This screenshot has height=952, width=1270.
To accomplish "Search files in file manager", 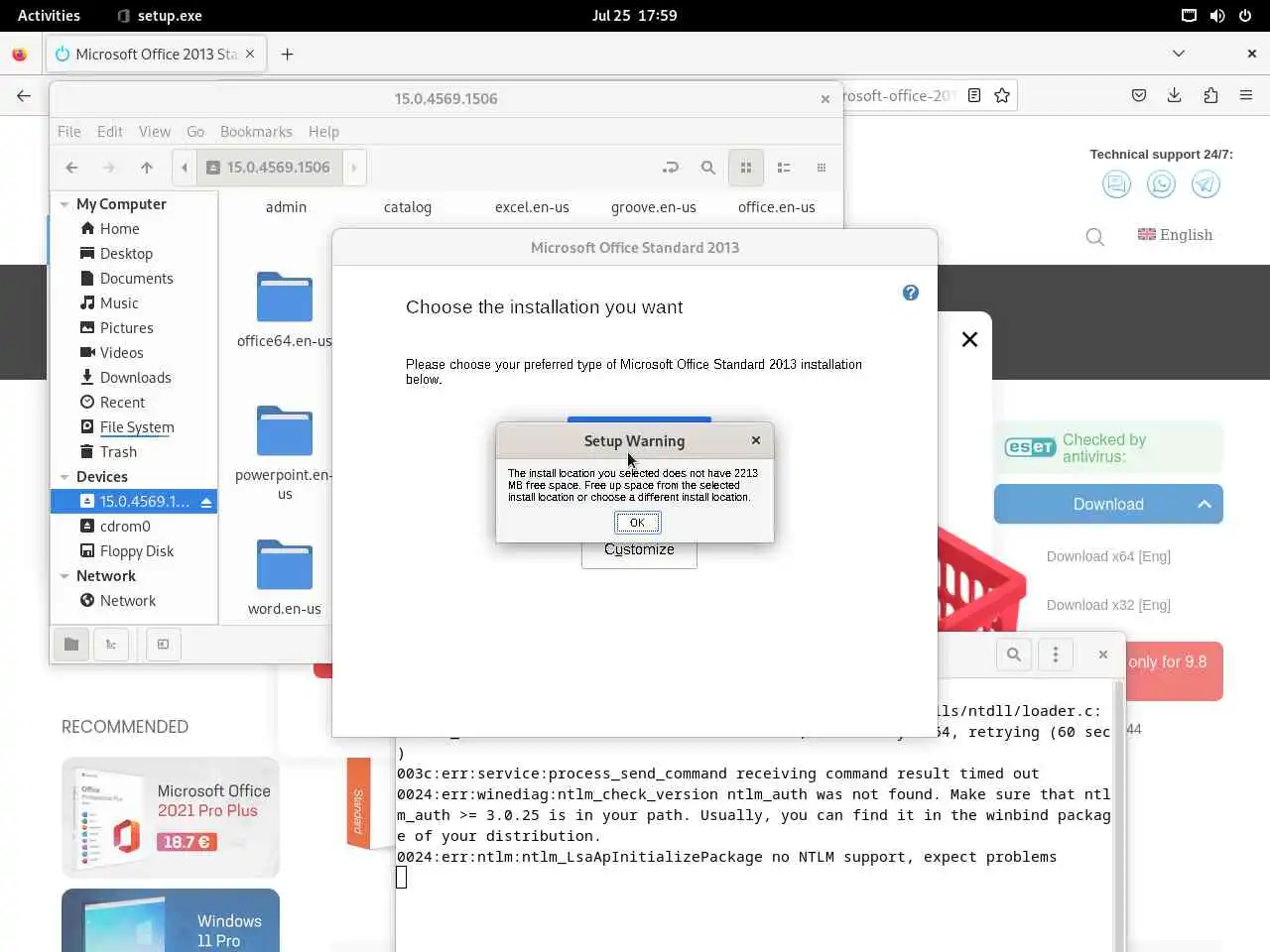I will (708, 168).
